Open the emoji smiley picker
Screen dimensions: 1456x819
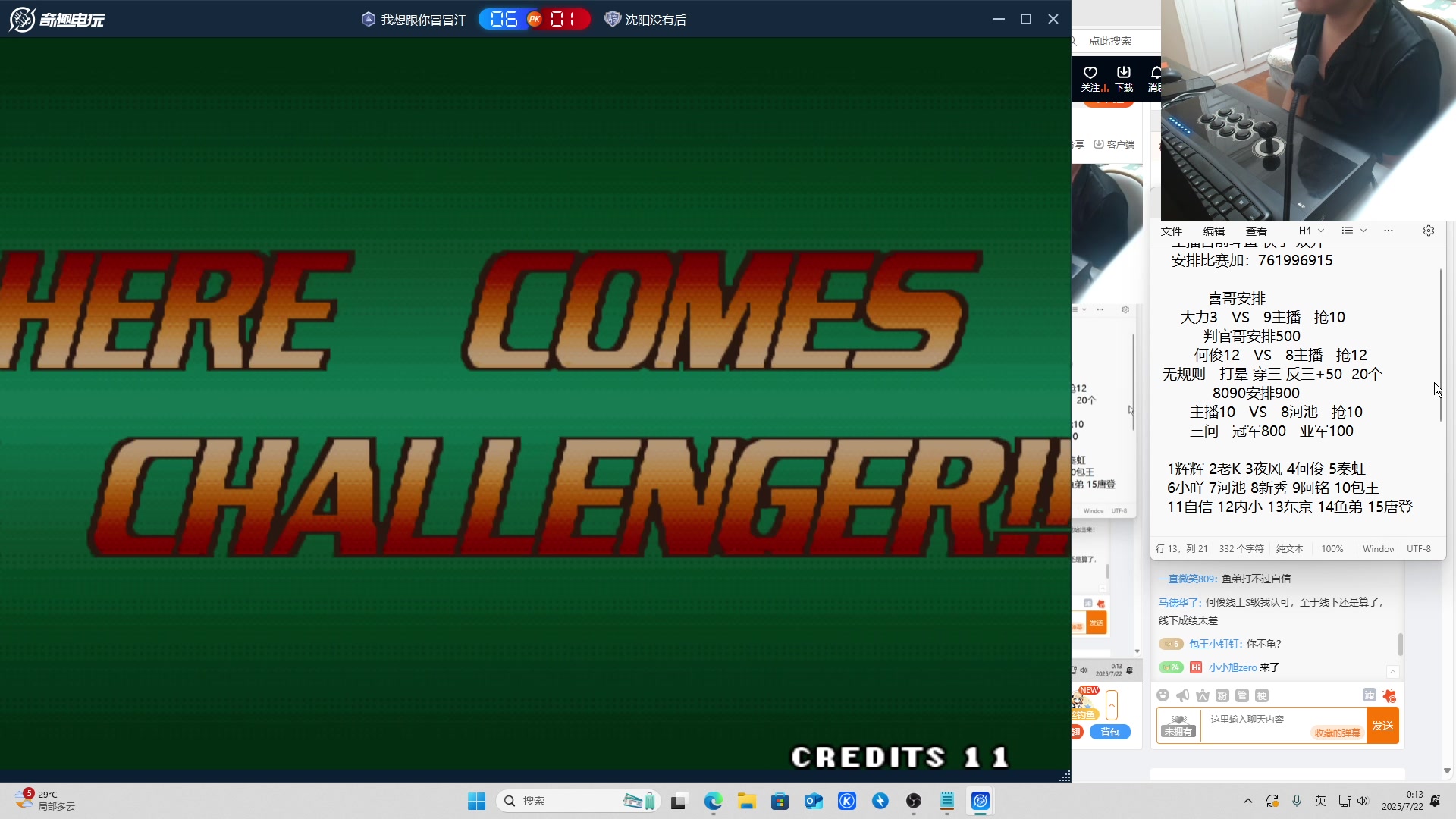(1163, 695)
